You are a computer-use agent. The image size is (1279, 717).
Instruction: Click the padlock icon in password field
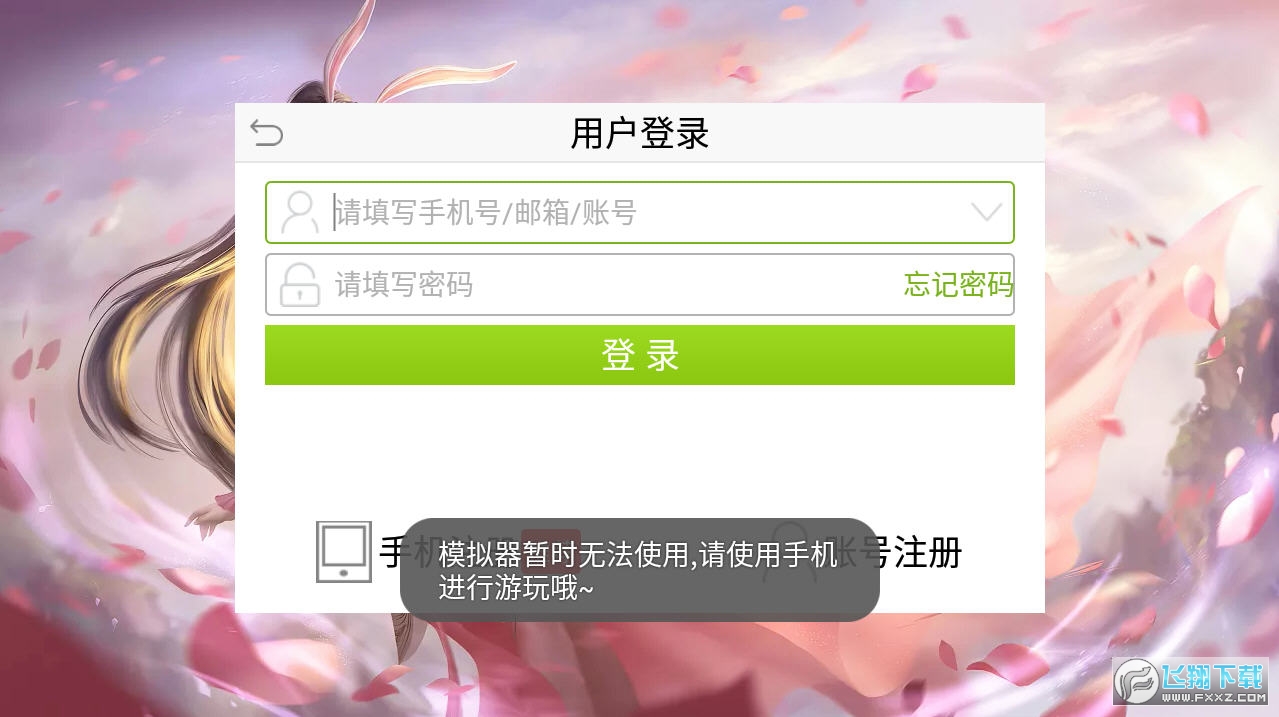coord(299,284)
